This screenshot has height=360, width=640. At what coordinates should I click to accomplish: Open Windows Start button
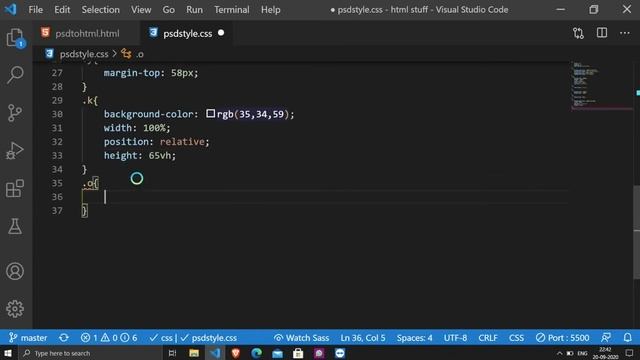coord(8,353)
